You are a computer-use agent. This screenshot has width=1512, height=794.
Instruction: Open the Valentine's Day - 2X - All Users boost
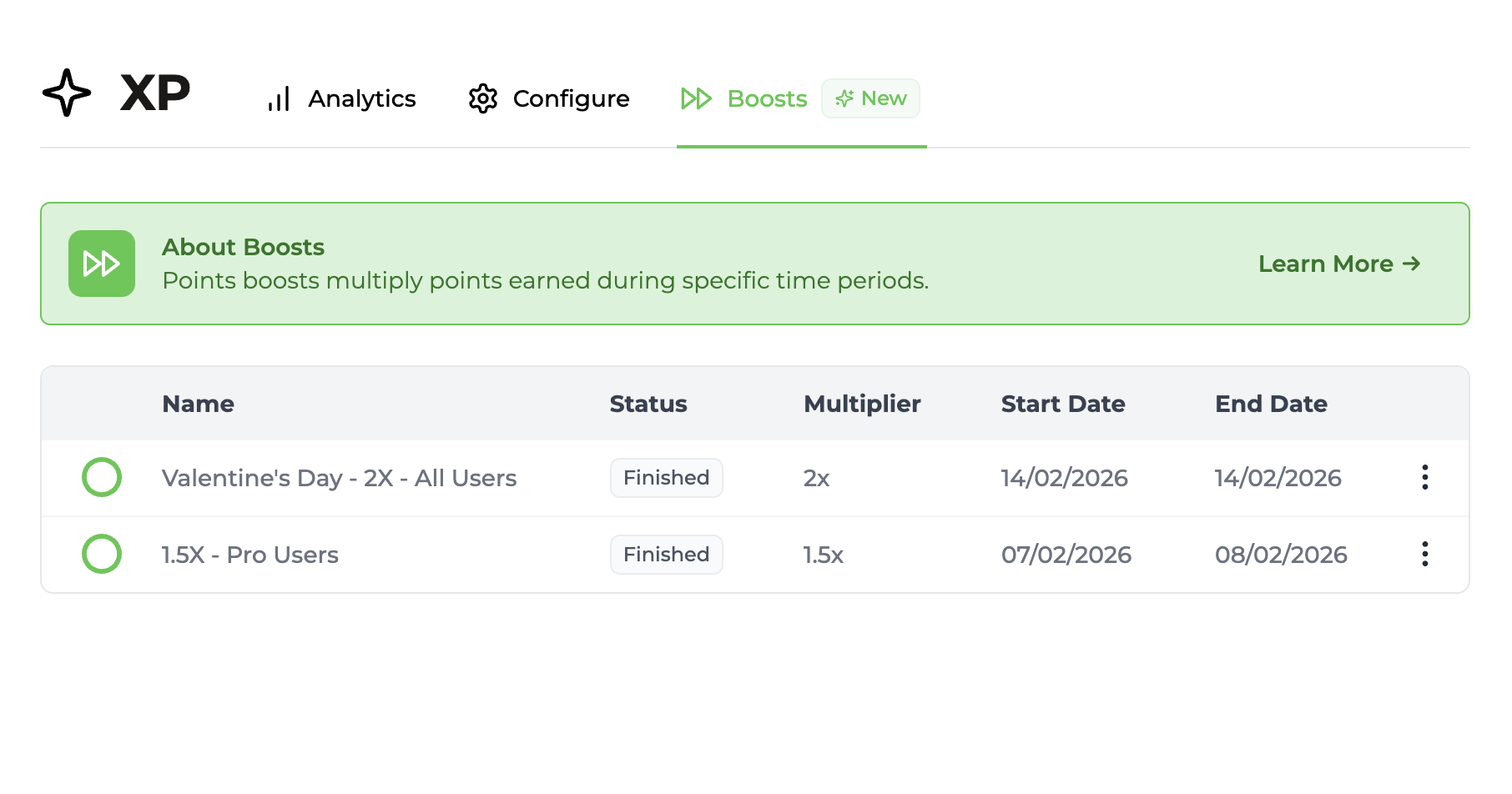click(339, 478)
